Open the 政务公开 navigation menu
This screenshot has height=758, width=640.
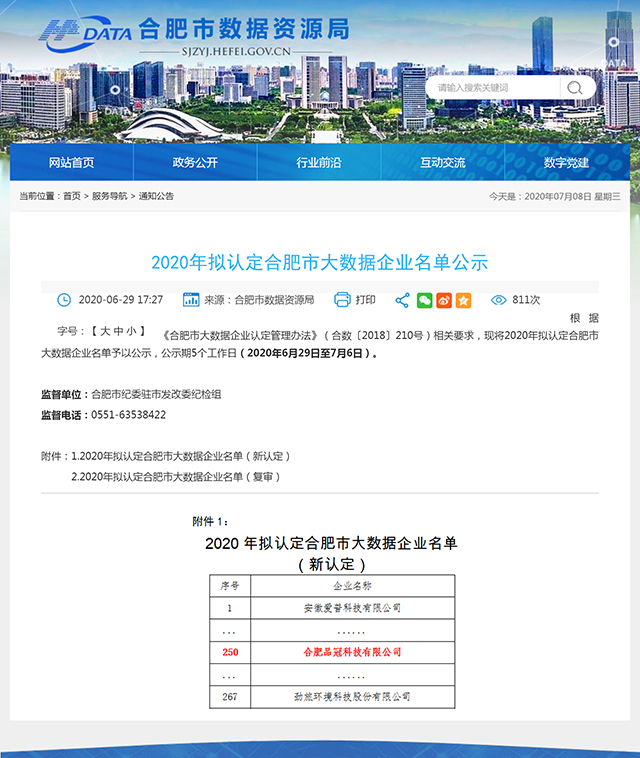click(x=195, y=162)
